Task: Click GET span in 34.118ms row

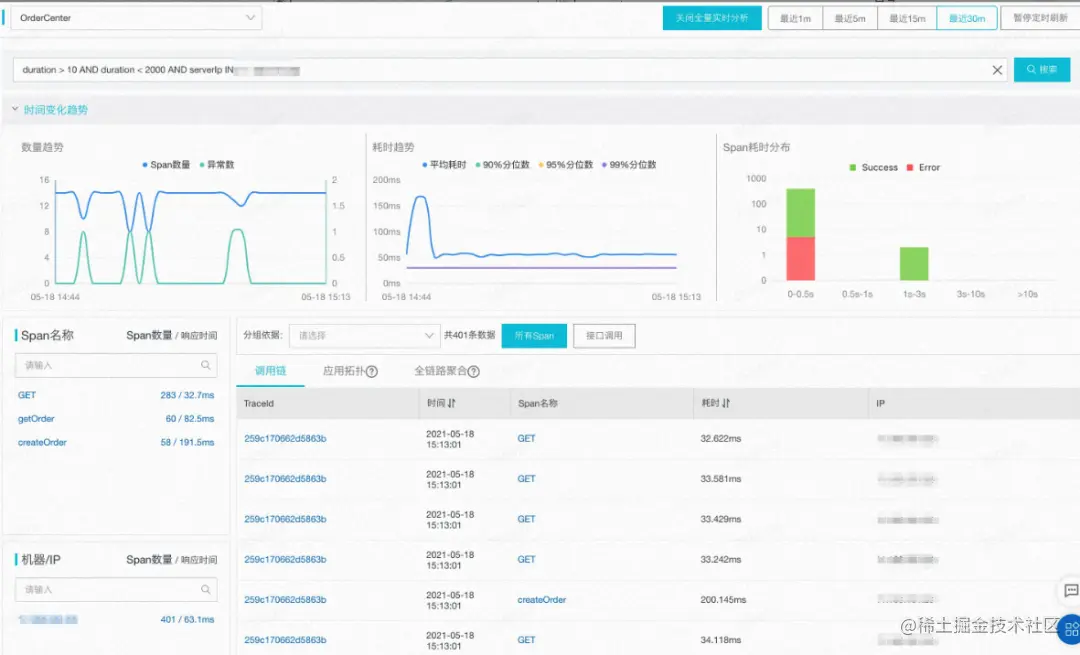Action: click(x=526, y=640)
